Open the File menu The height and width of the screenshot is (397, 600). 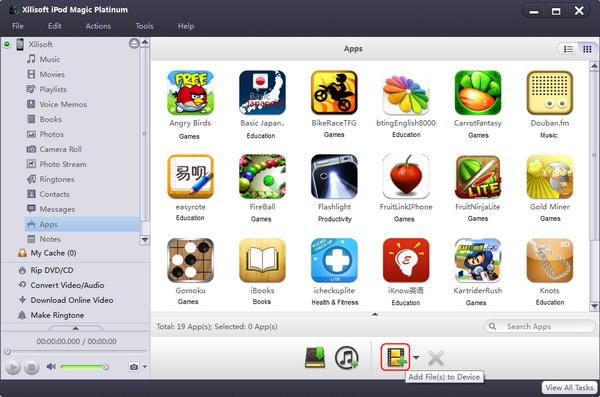pos(18,26)
